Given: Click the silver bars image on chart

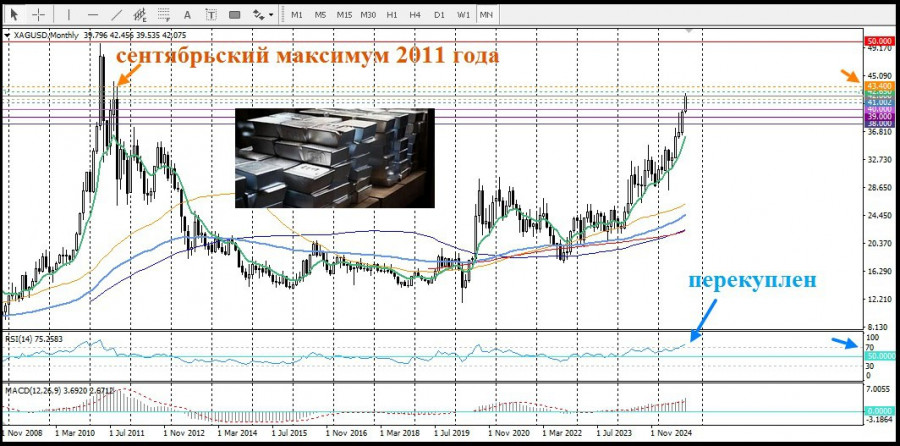Looking at the screenshot, I should point(334,158).
